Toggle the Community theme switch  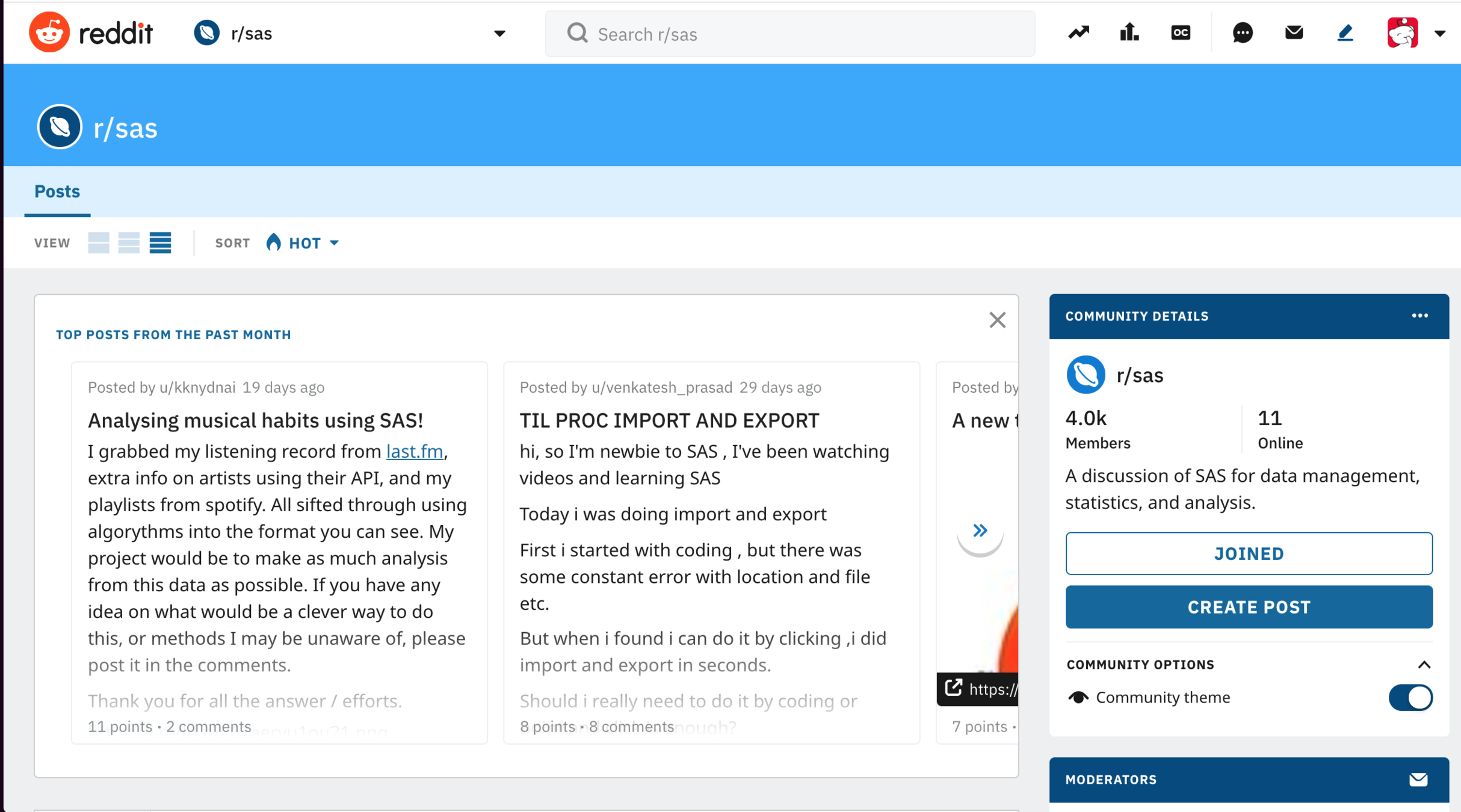pos(1410,698)
